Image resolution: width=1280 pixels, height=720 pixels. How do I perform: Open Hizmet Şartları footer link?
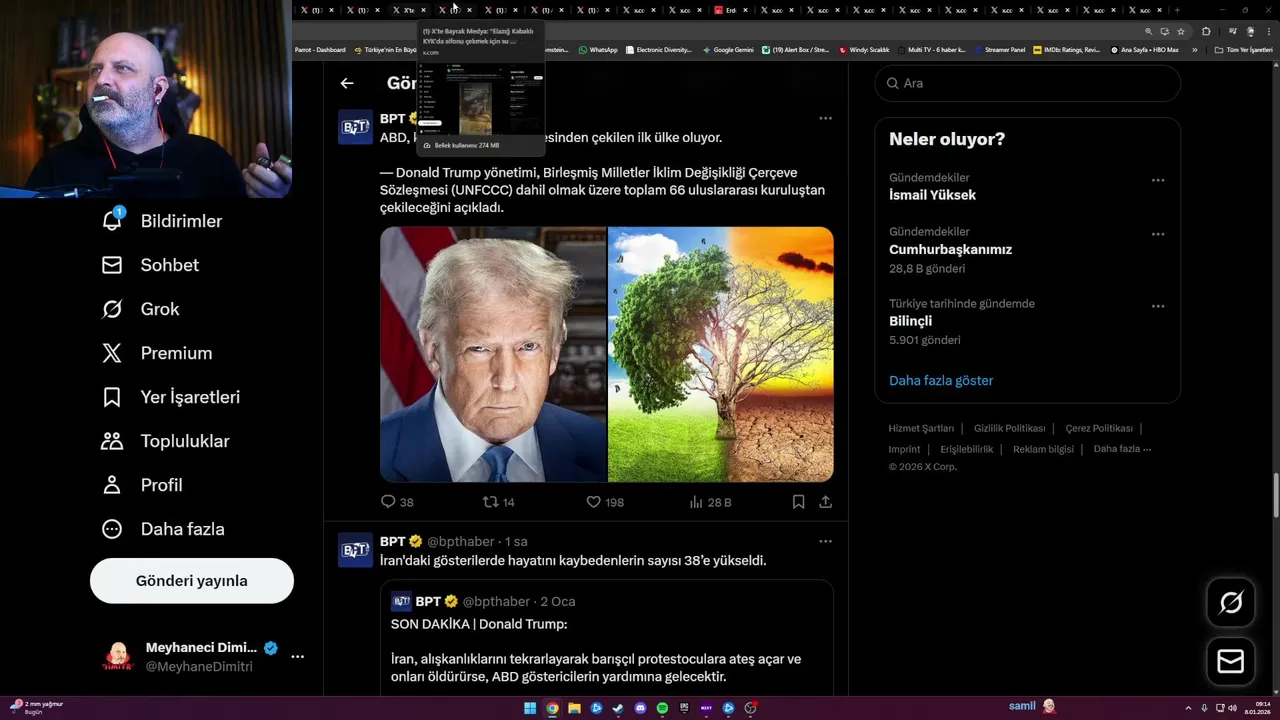pyautogui.click(x=921, y=428)
